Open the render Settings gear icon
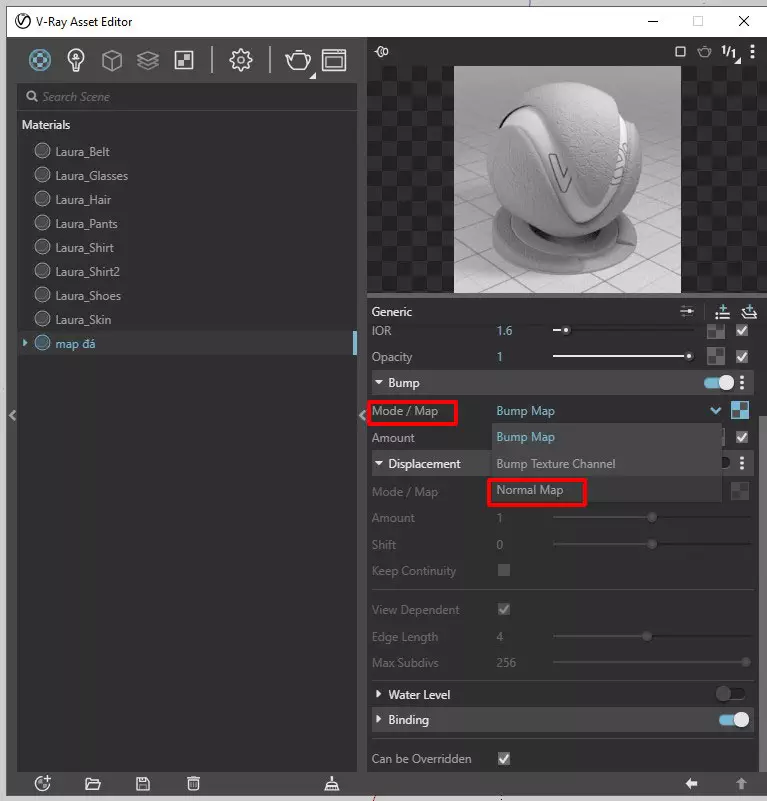This screenshot has width=767, height=801. point(240,61)
